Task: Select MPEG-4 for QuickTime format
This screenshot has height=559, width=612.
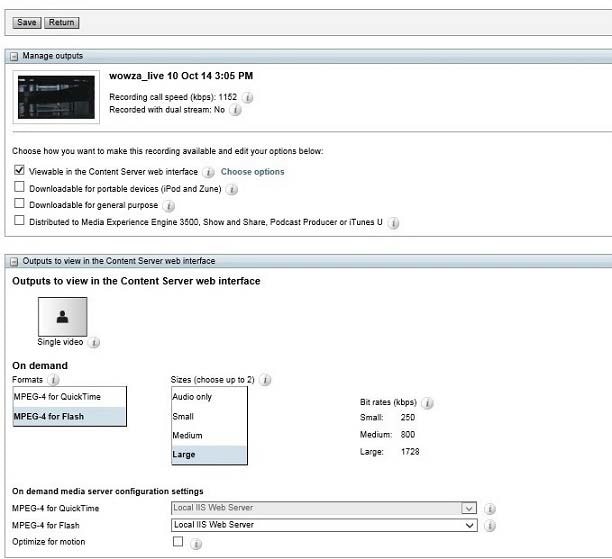Action: (69, 397)
